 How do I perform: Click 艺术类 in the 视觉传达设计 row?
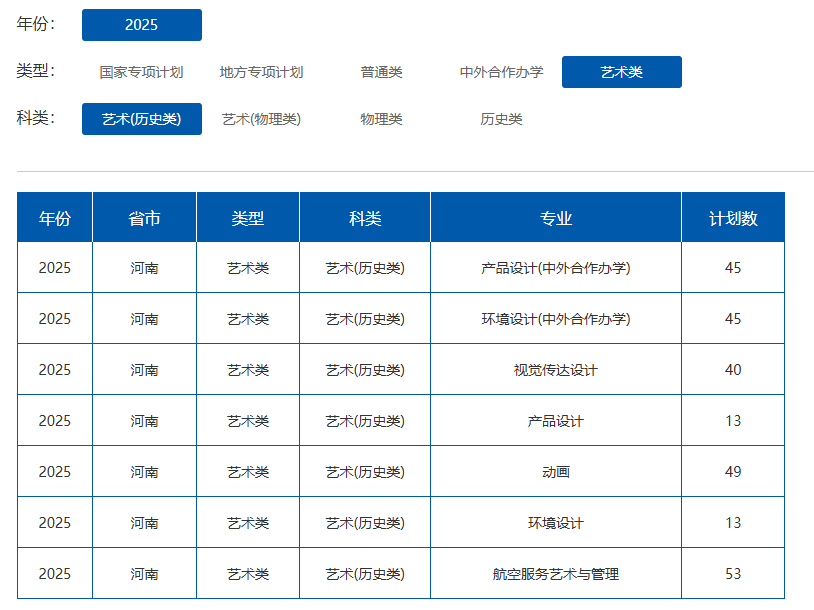point(248,370)
